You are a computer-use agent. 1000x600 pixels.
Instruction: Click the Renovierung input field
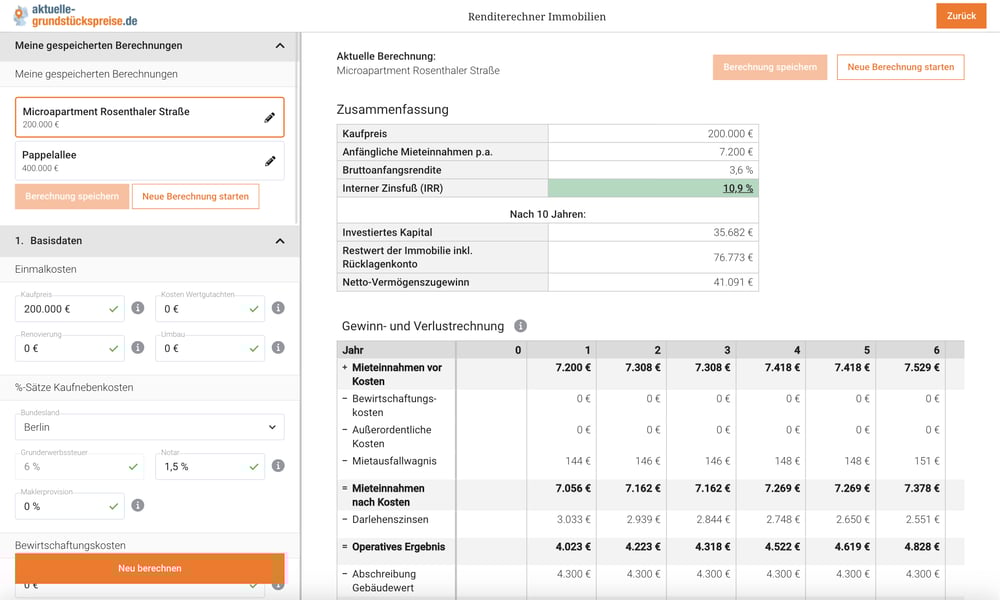[x=70, y=349]
